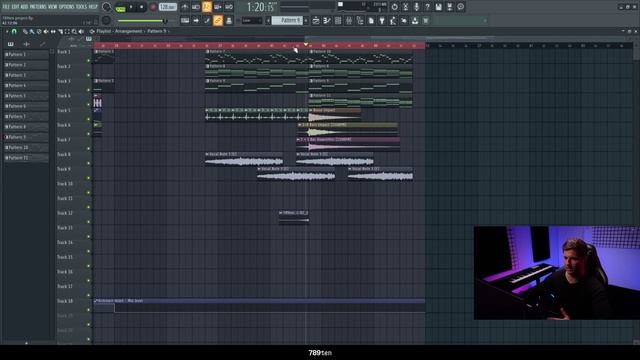This screenshot has height=360, width=640.
Task: Click the help question mark icon
Action: pos(427,7)
